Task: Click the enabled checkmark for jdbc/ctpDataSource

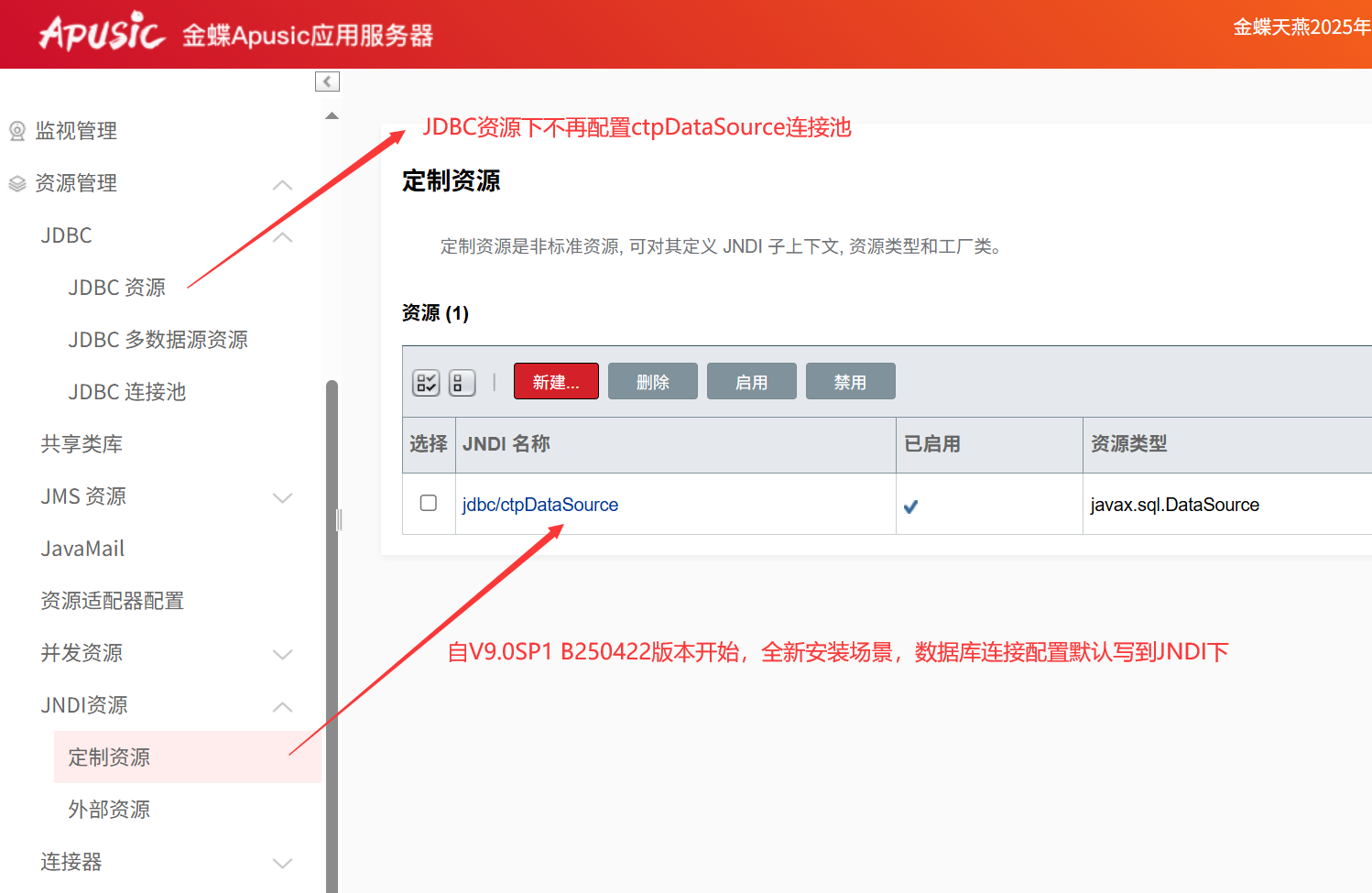Action: click(x=910, y=506)
